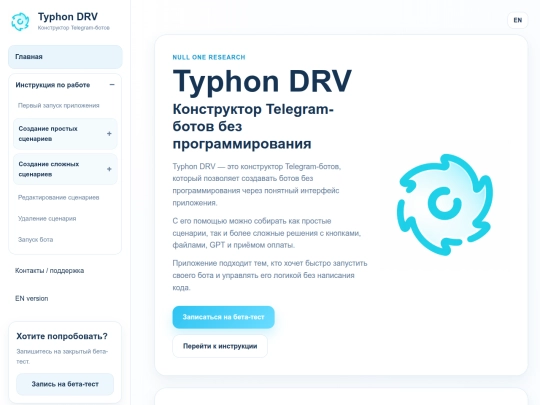This screenshot has height=405, width=540.
Task: Open Первый запуск приложения page
Action: (59, 106)
